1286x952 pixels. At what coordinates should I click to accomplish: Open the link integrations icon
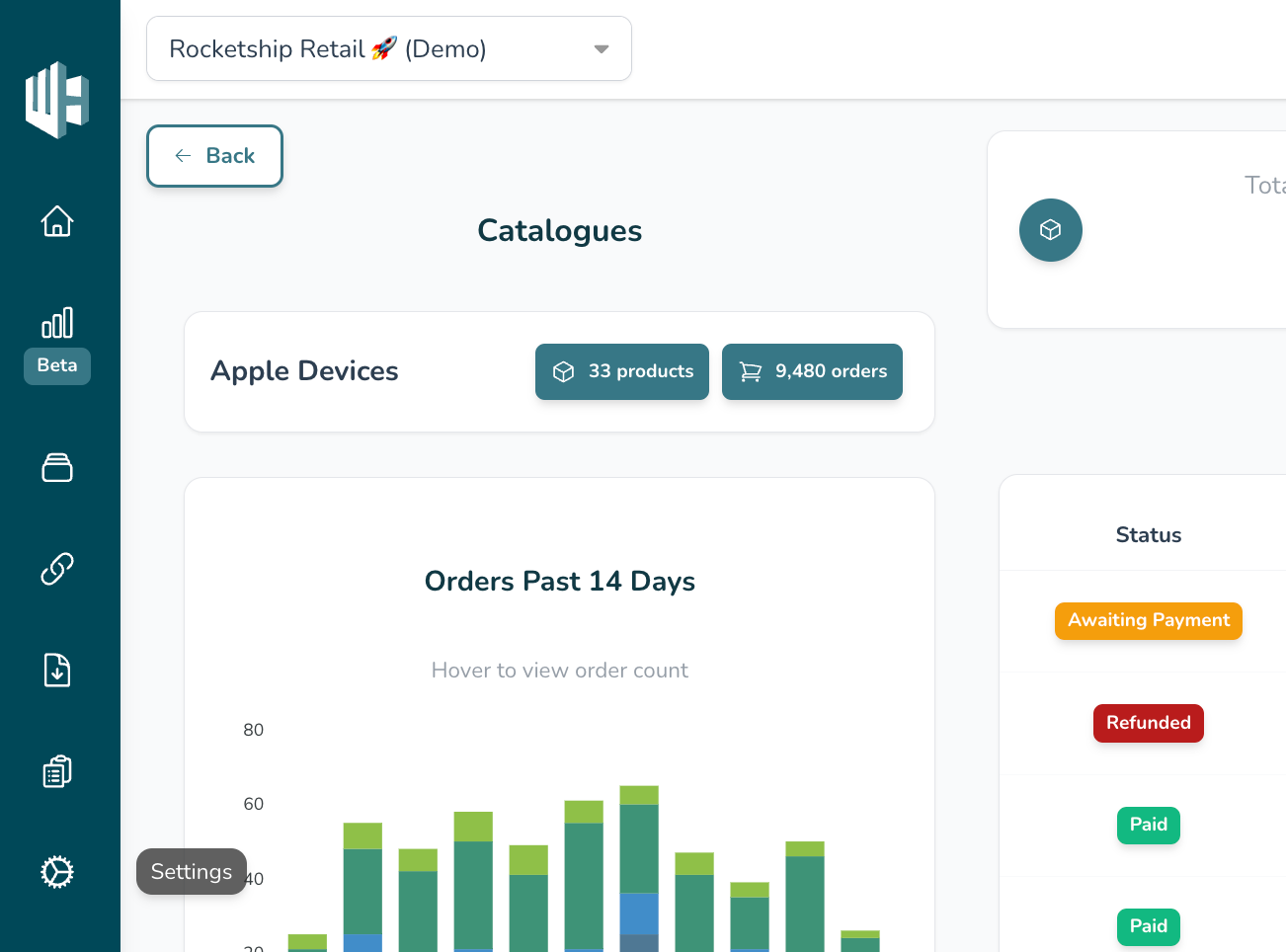click(x=57, y=569)
